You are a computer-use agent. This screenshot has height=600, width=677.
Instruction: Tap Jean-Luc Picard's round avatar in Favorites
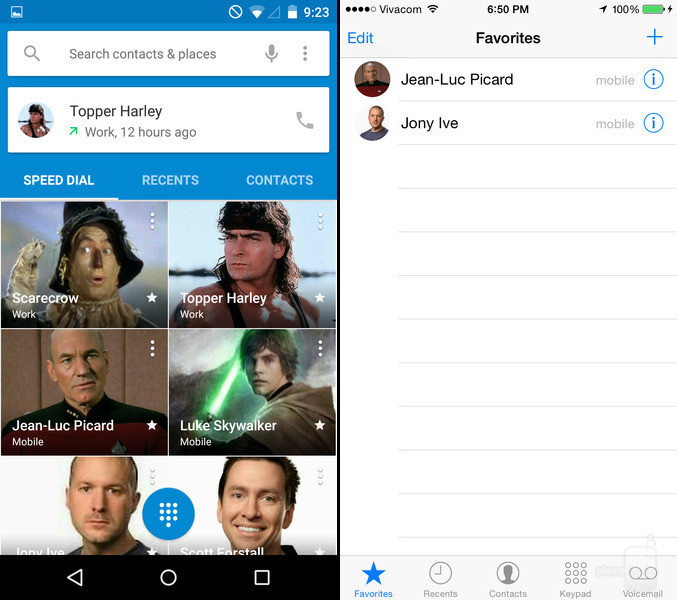click(372, 79)
